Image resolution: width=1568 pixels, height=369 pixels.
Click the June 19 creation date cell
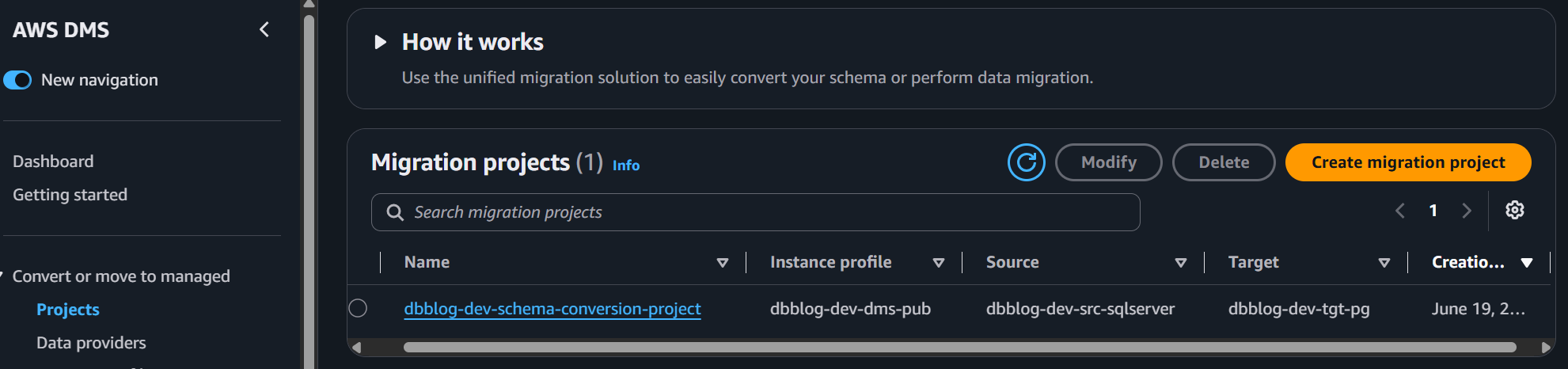click(x=1478, y=309)
